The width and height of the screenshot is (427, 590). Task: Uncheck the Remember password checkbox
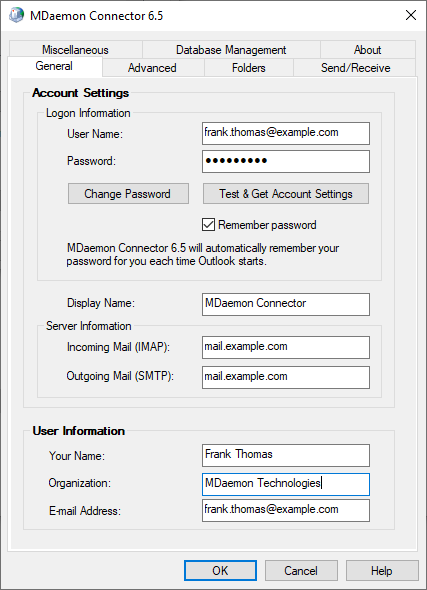[208, 225]
